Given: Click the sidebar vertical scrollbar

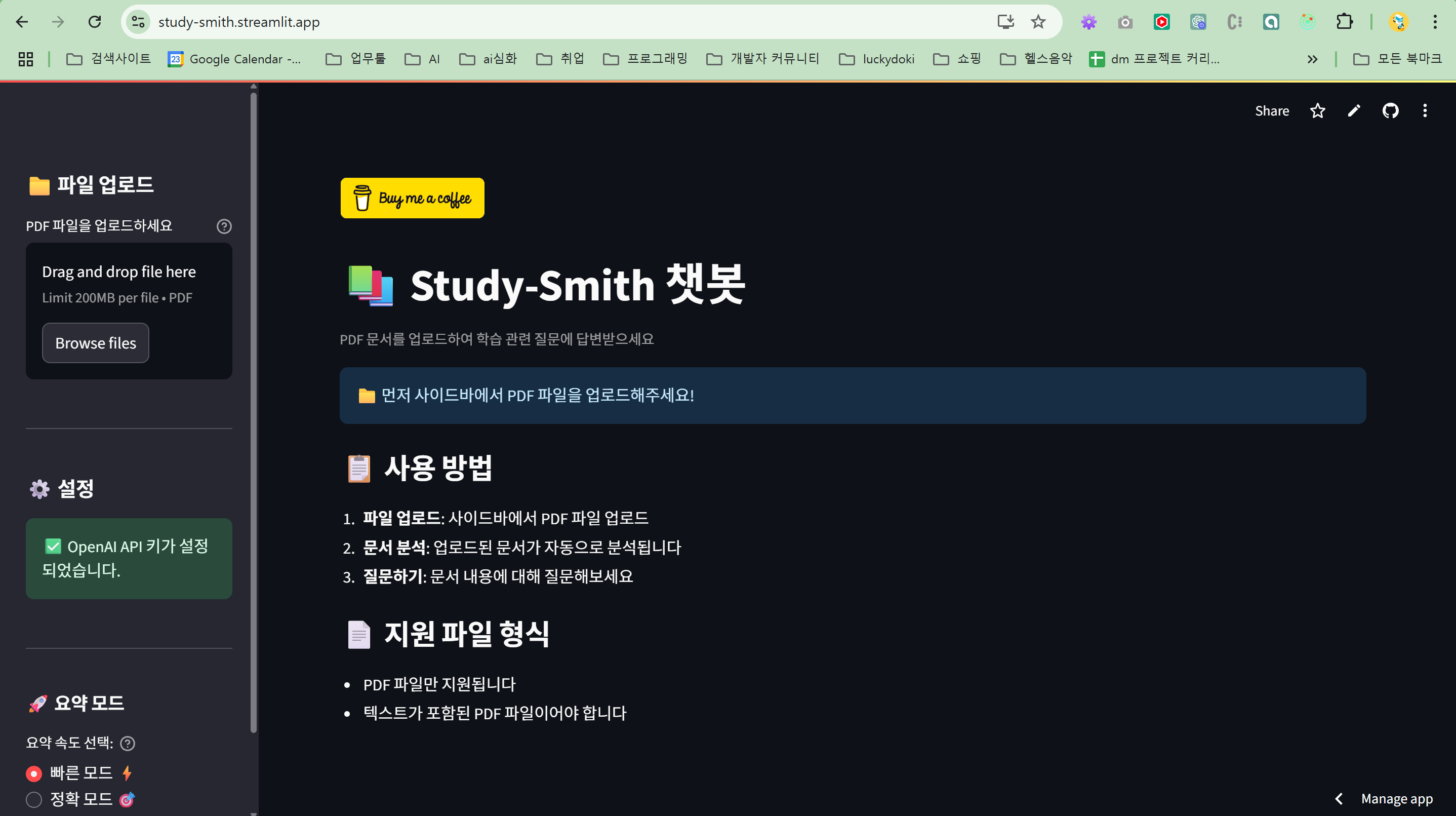Looking at the screenshot, I should (x=253, y=413).
